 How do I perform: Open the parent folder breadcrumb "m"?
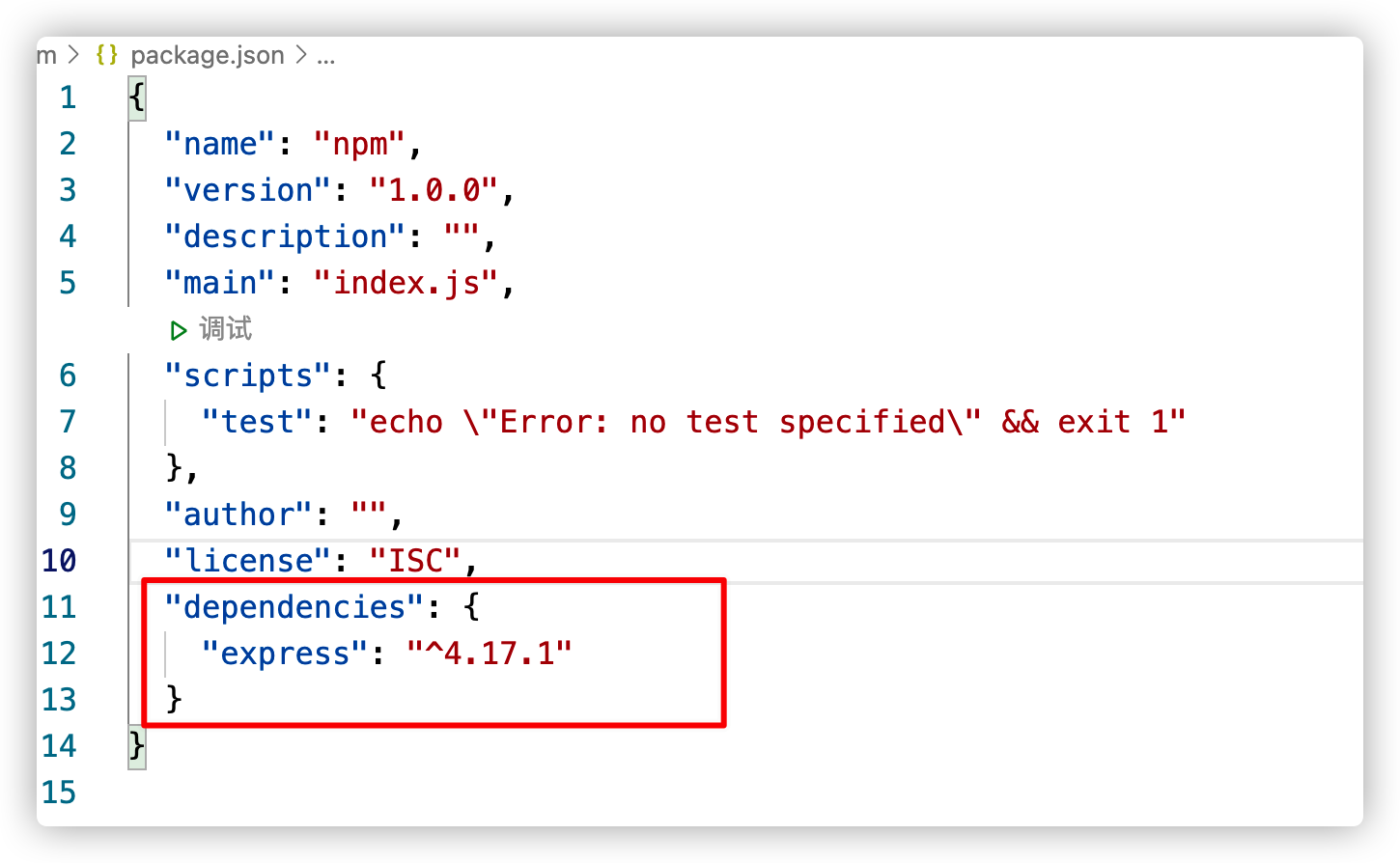46,56
